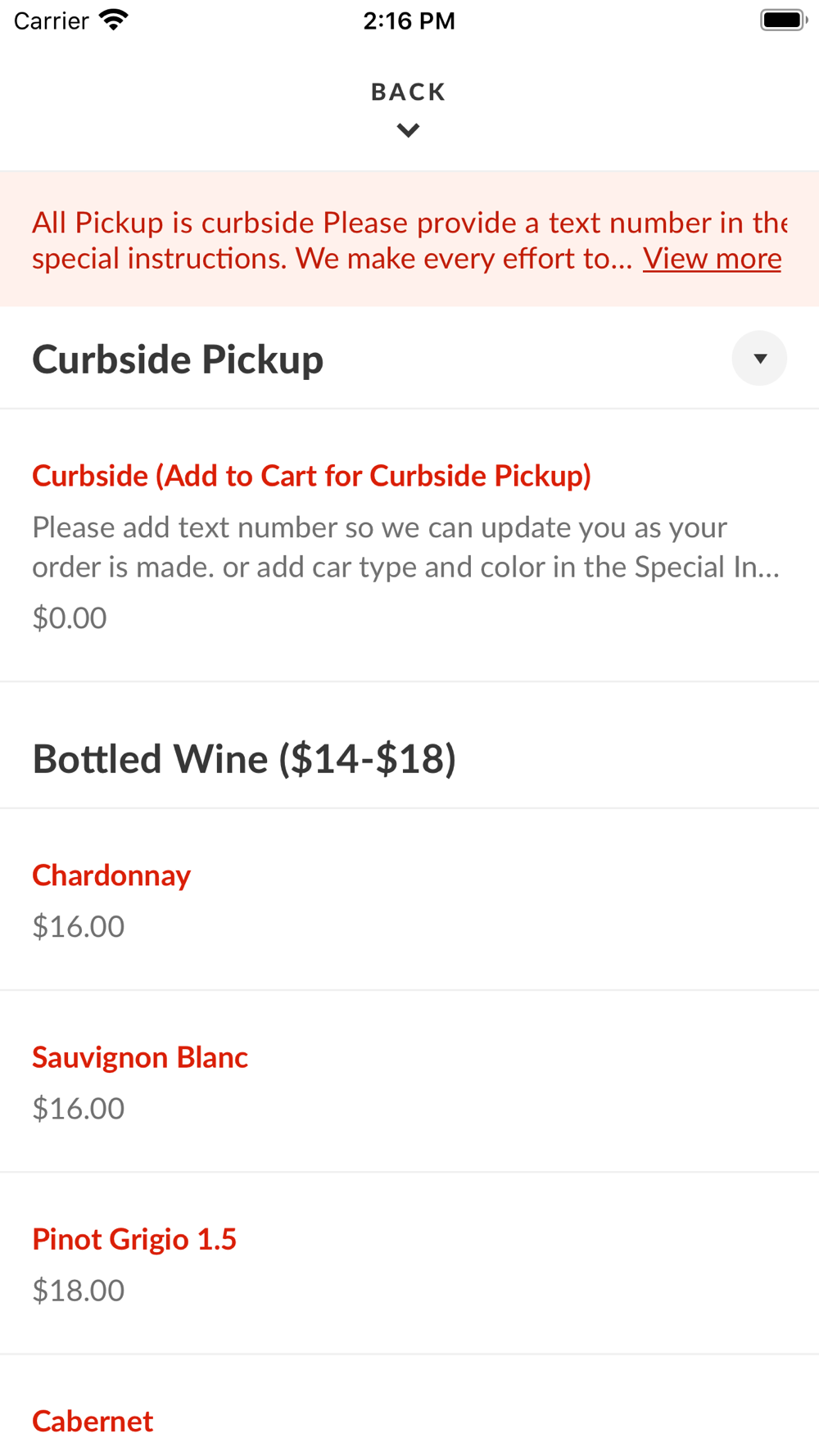Expand the Curbside Pickup category dropdown arrow
Image resolution: width=819 pixels, height=1456 pixels.
(759, 358)
